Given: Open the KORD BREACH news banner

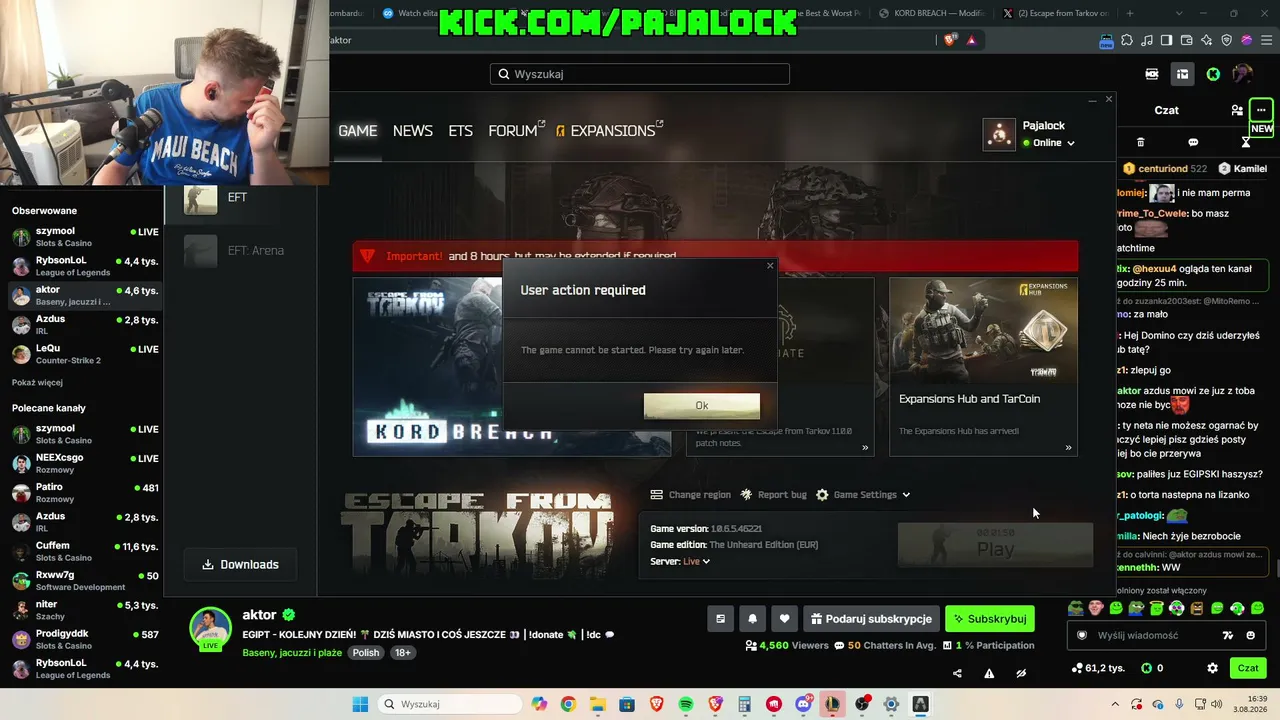Looking at the screenshot, I should [x=512, y=366].
